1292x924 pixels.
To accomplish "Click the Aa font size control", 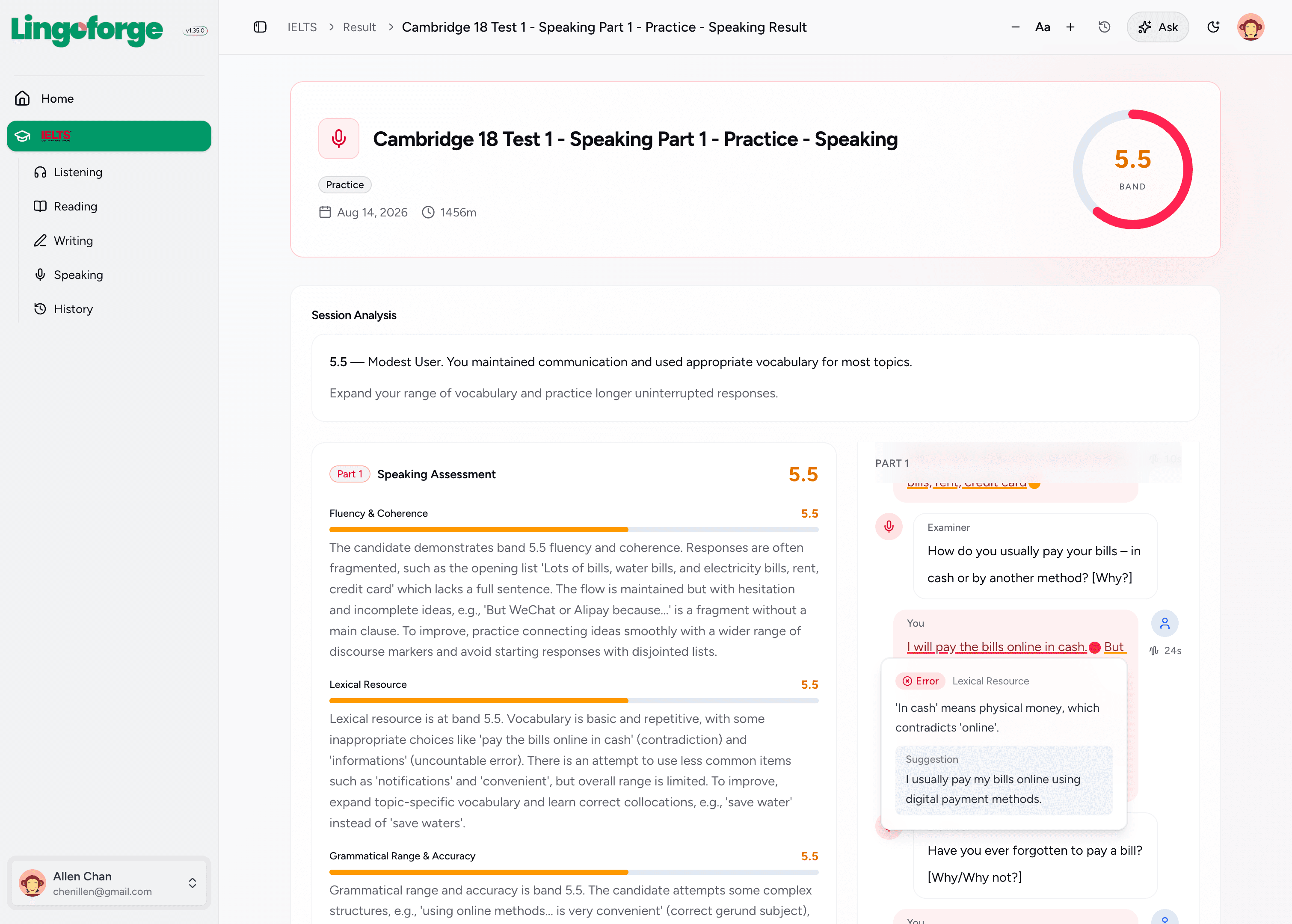I will [1042, 27].
